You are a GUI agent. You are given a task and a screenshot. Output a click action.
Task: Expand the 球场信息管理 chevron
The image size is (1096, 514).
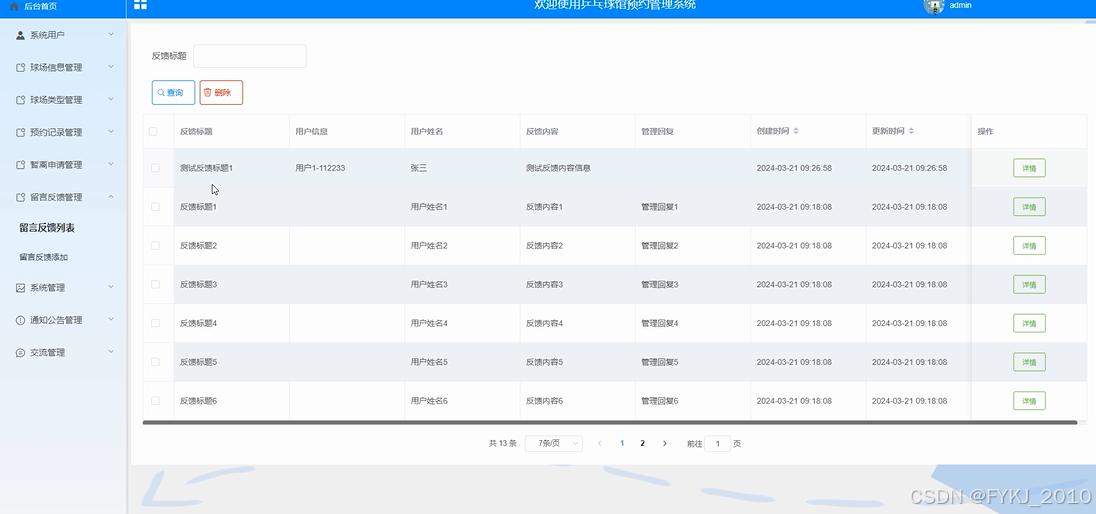110,67
